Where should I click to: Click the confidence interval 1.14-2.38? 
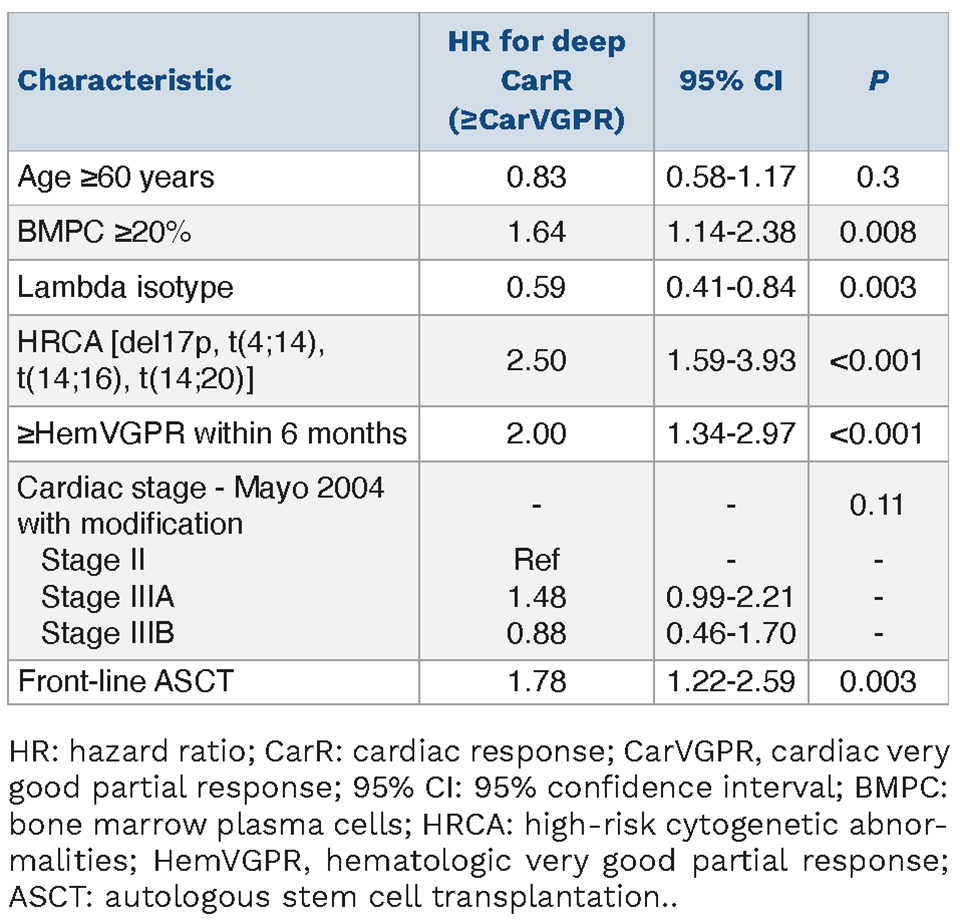point(731,232)
